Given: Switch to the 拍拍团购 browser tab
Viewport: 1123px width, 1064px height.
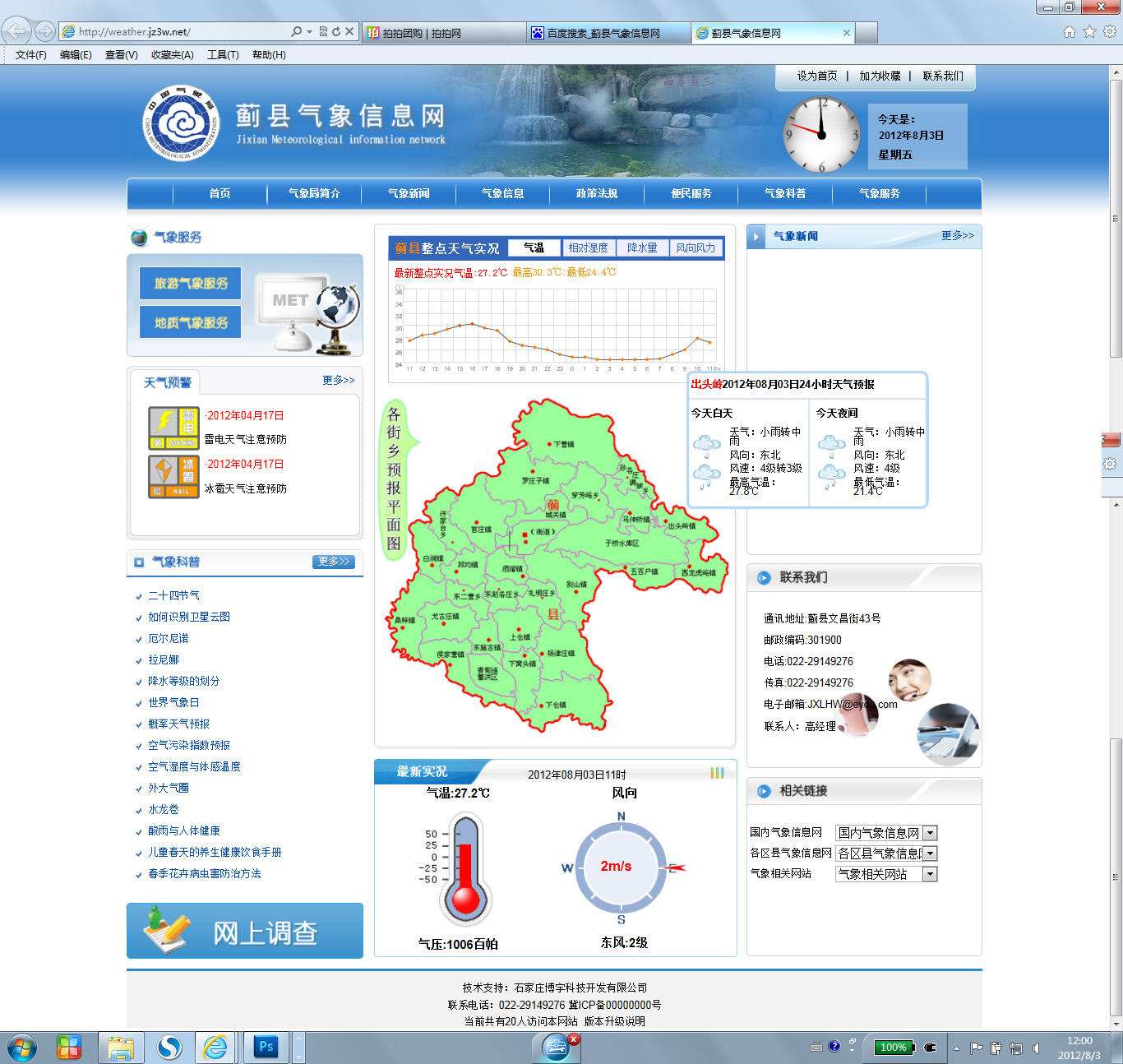Looking at the screenshot, I should click(x=444, y=33).
